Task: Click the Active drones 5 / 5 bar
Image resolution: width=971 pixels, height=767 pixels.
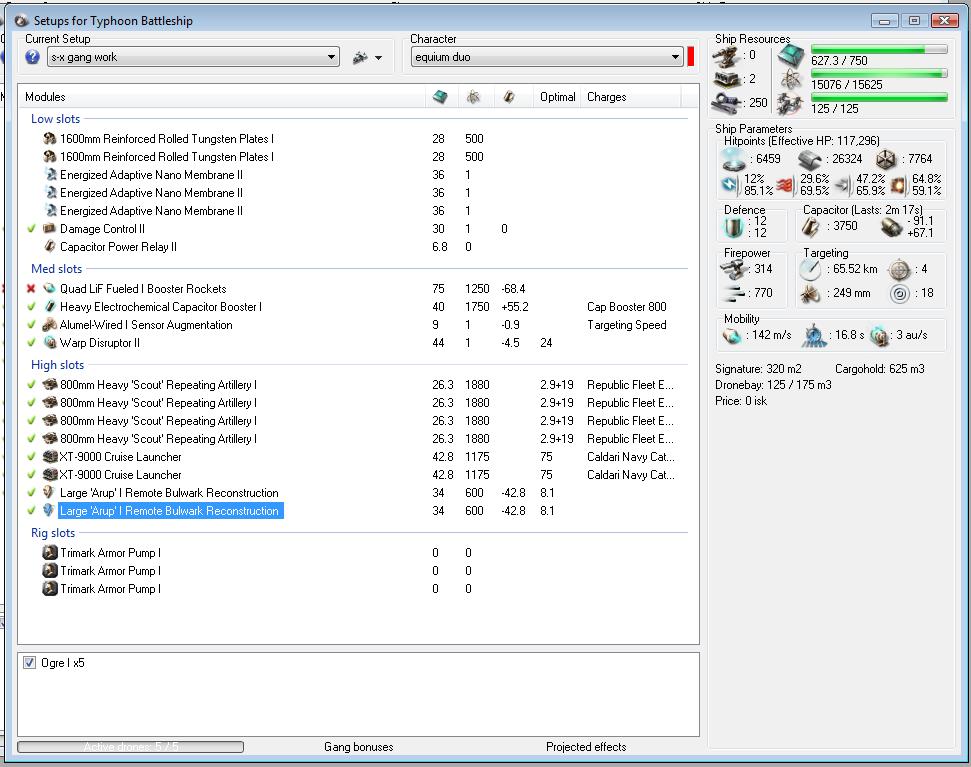Action: [x=131, y=747]
